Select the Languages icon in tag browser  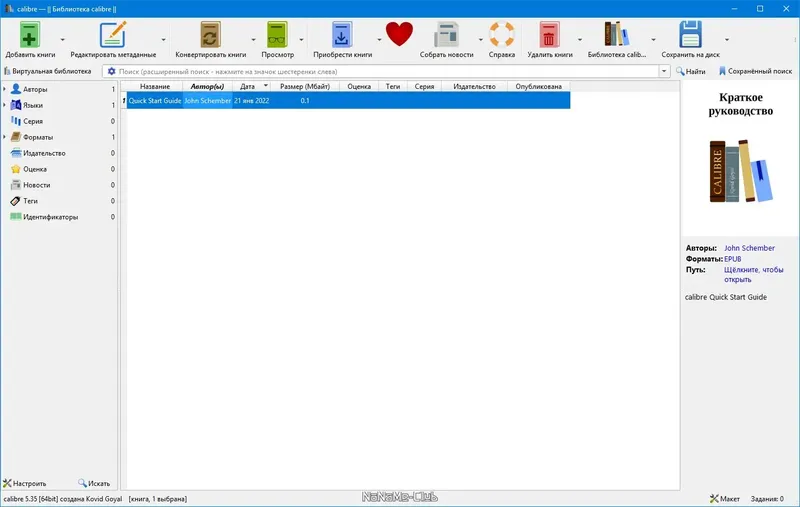[16, 105]
